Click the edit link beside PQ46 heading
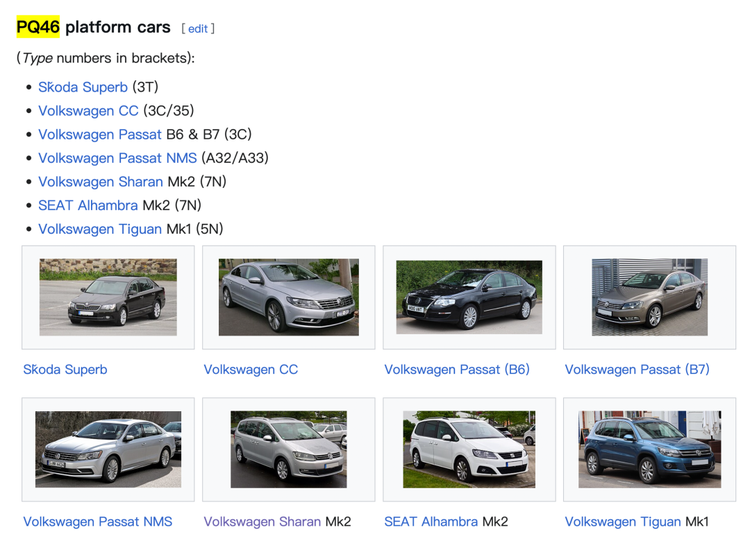Viewport: 750px width, 536px height. pyautogui.click(x=198, y=29)
